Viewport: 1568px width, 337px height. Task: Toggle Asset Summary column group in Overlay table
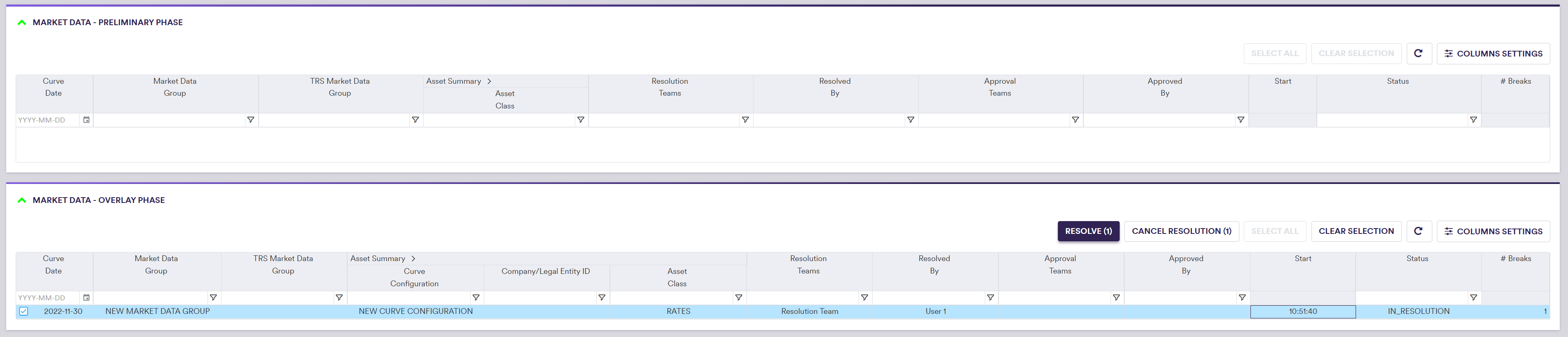pyautogui.click(x=413, y=259)
